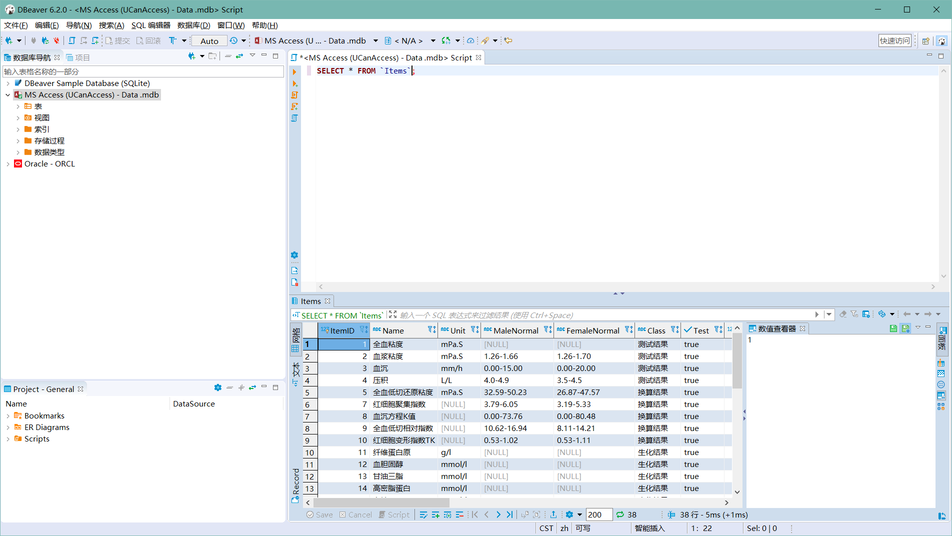Collapse all in Database Navigator panel

click(228, 56)
